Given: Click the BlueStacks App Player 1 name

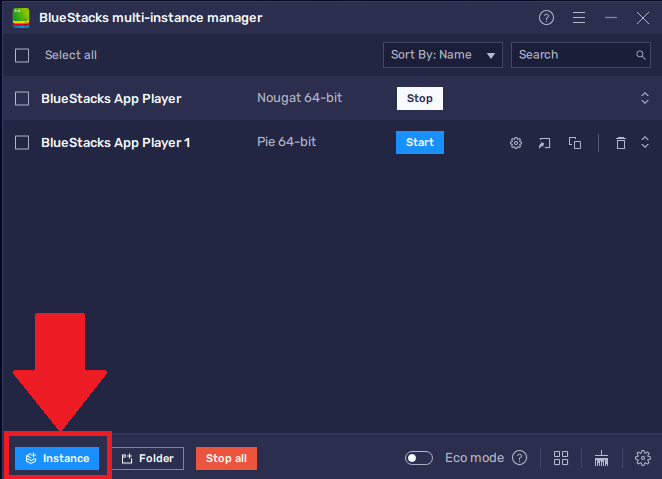Looking at the screenshot, I should pyautogui.click(x=116, y=143).
